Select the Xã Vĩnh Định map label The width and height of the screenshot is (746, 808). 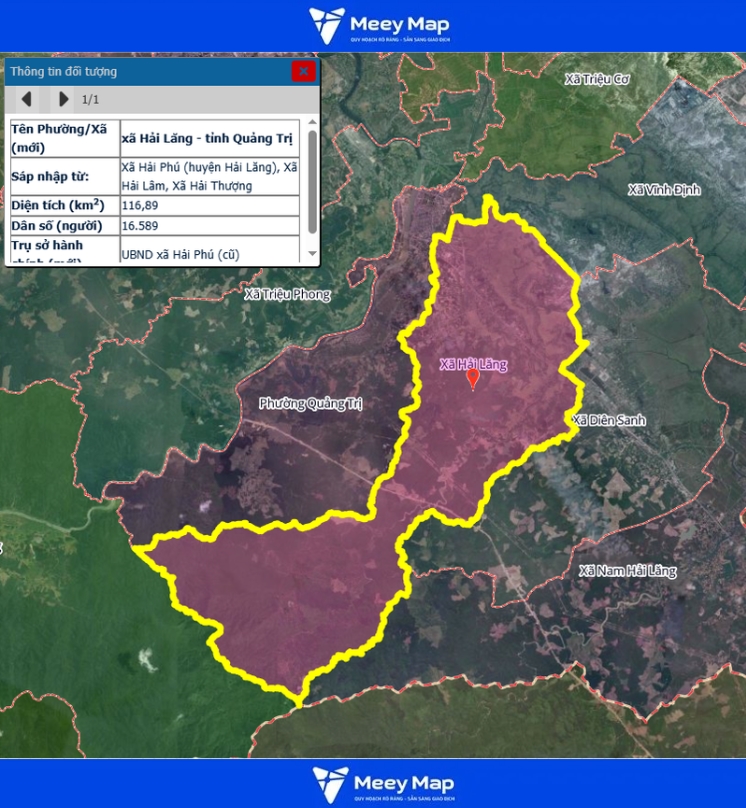pyautogui.click(x=664, y=190)
